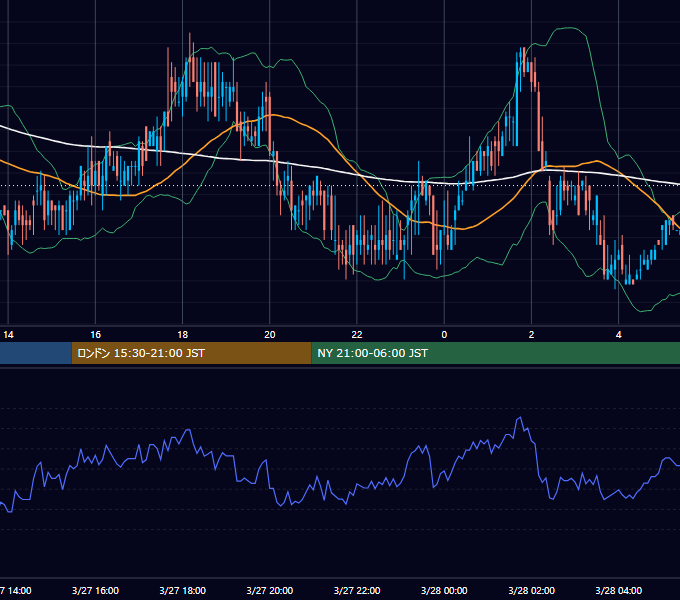Screen dimensions: 680x600
Task: Click the 3/28 02:00 date label
Action: (x=531, y=590)
